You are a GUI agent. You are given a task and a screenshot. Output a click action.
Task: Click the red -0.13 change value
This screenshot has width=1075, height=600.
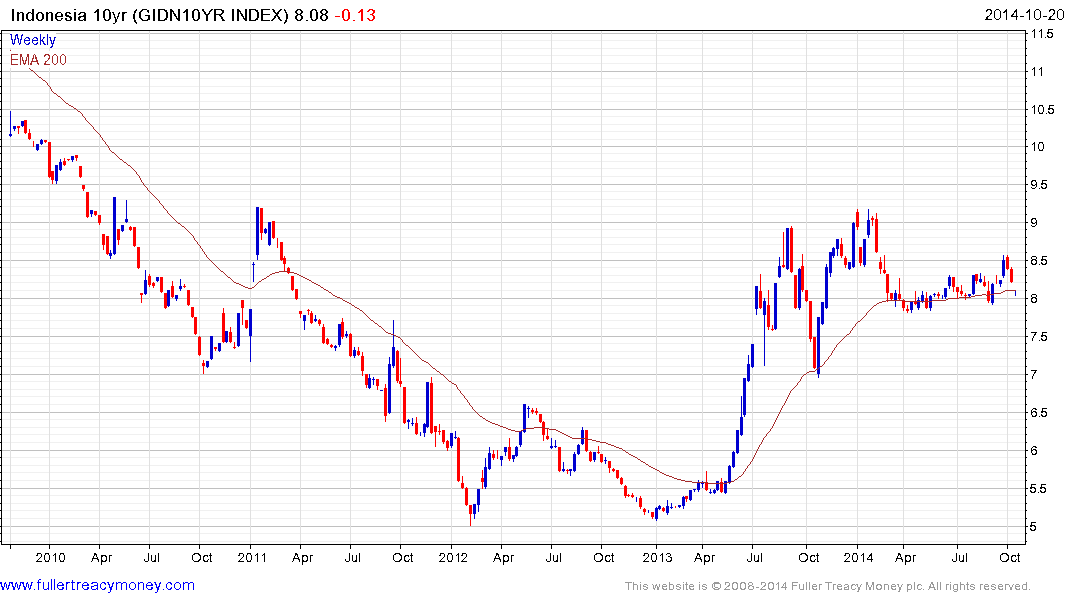pos(355,15)
